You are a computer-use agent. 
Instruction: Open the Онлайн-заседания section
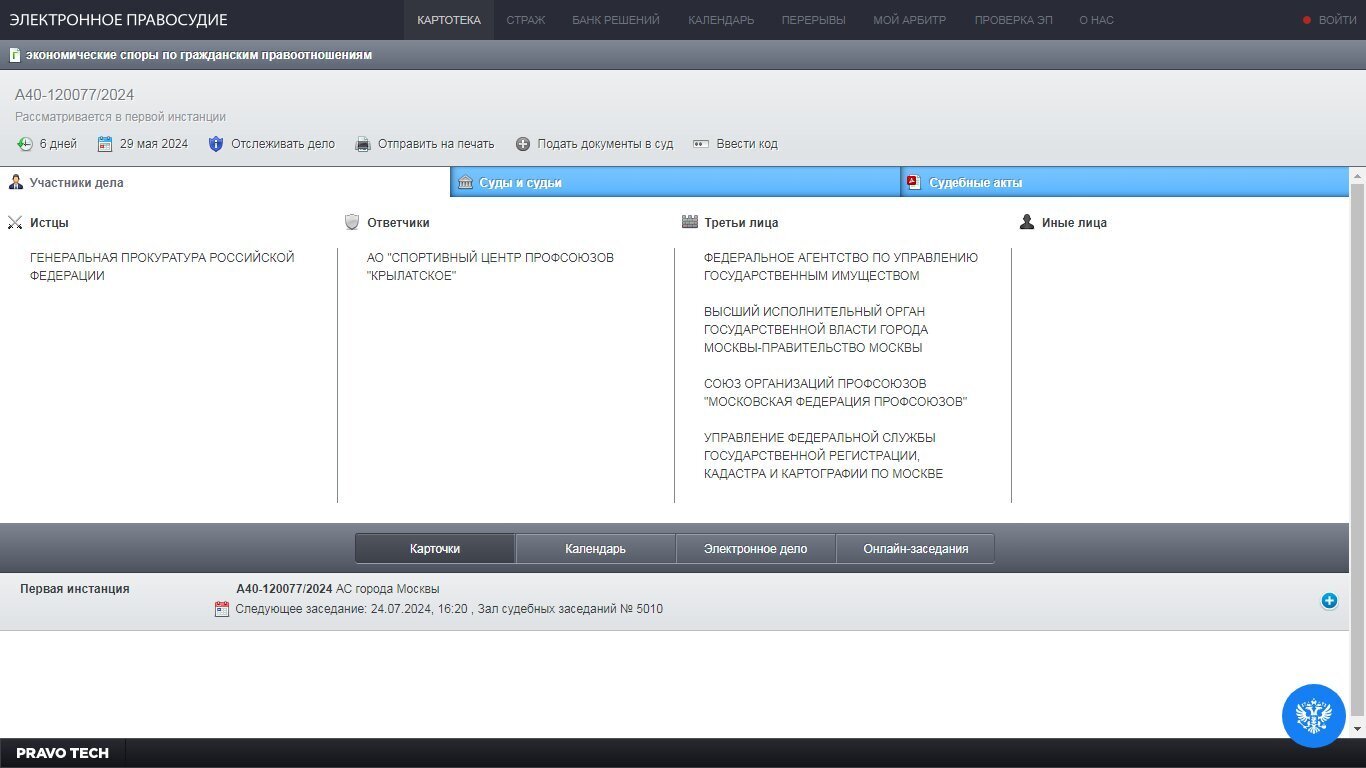915,549
